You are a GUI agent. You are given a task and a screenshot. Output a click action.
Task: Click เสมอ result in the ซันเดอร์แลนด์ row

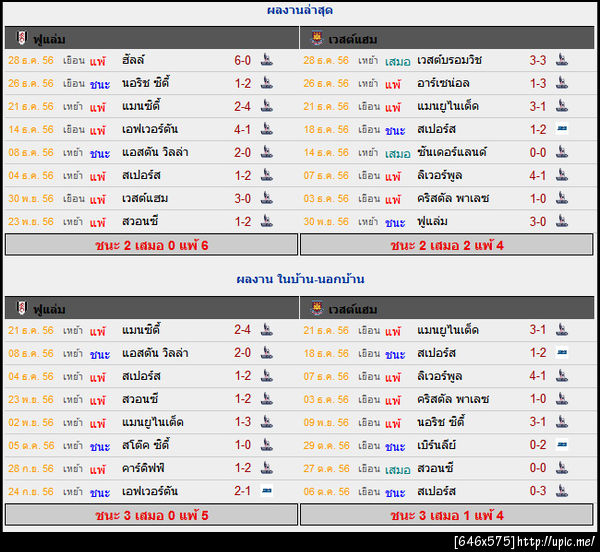[398, 153]
